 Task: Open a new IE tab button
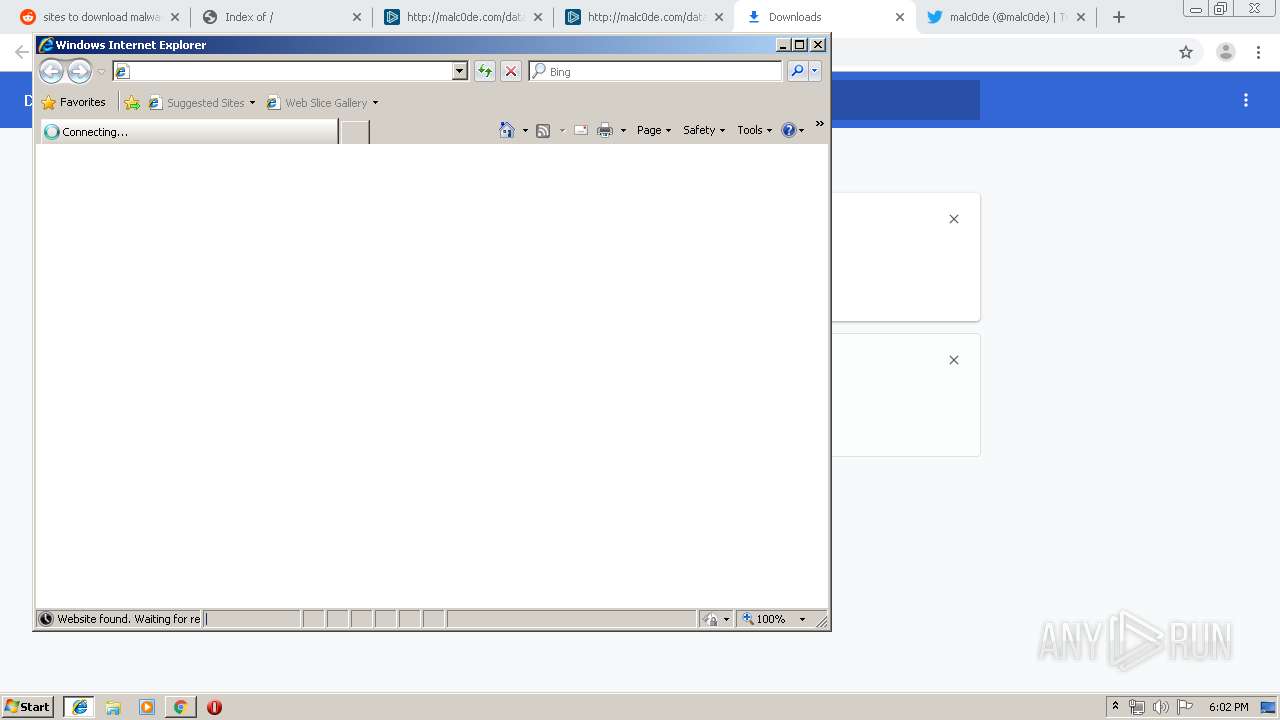pos(354,131)
